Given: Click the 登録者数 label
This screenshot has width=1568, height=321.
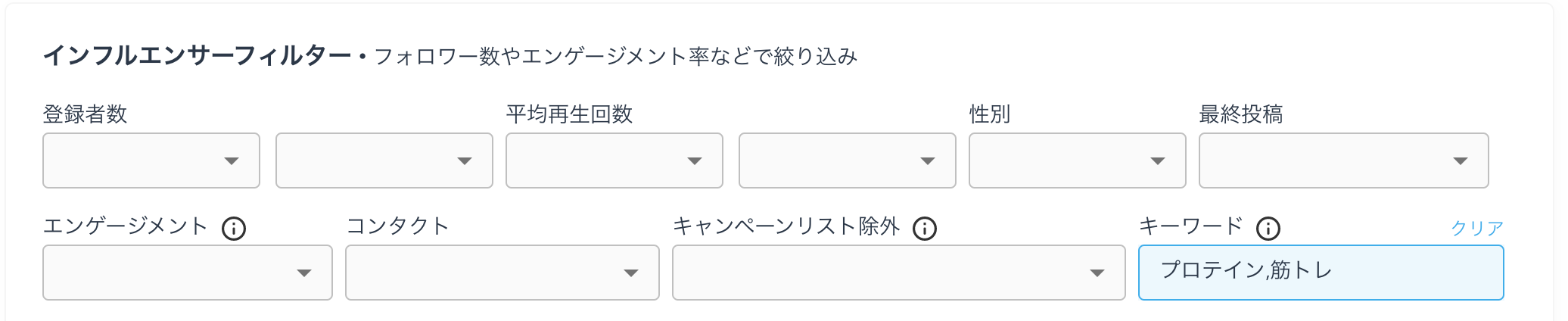Looking at the screenshot, I should click(x=85, y=114).
